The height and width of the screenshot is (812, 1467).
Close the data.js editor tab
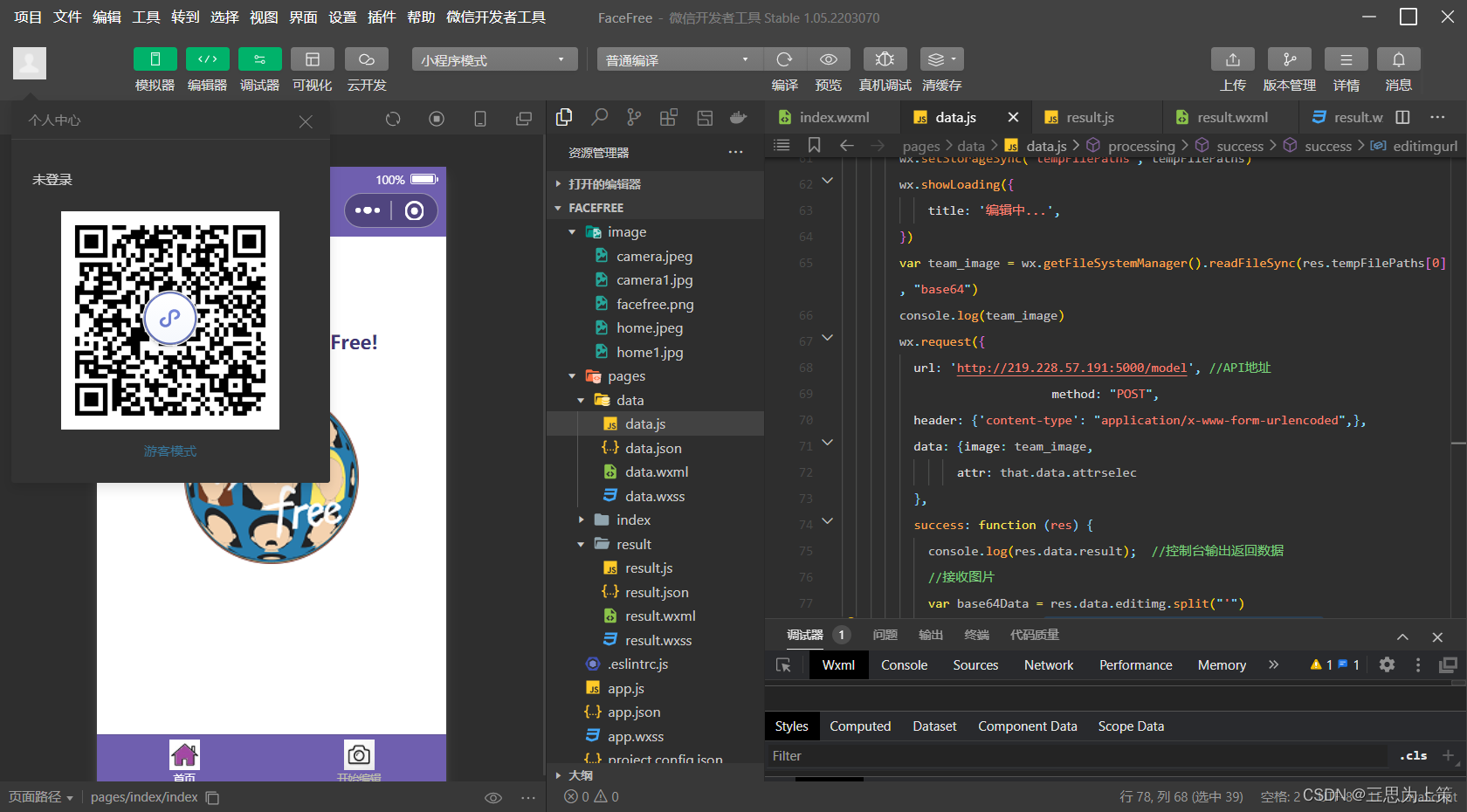1013,117
